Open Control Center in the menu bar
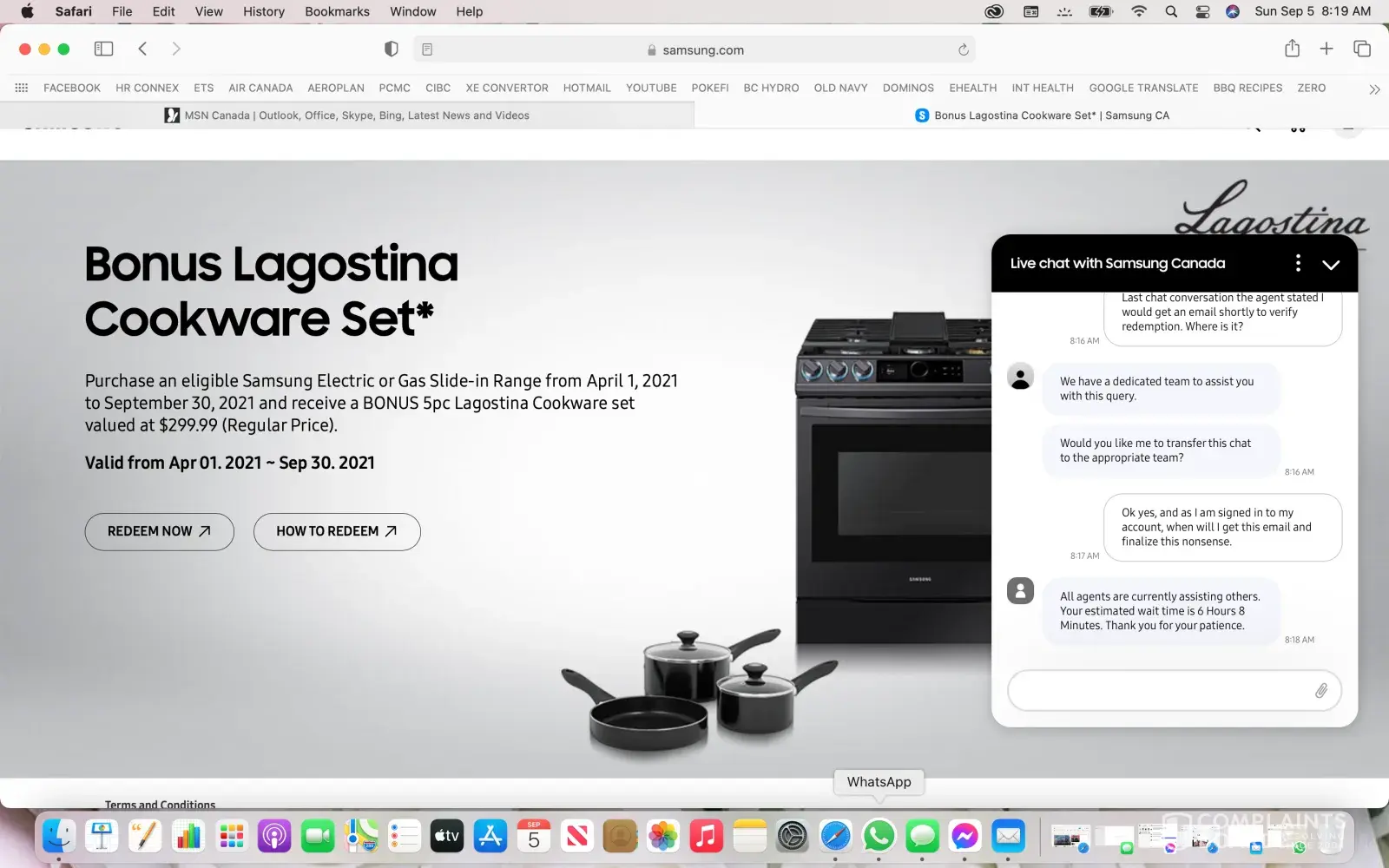Image resolution: width=1389 pixels, height=868 pixels. [1202, 11]
